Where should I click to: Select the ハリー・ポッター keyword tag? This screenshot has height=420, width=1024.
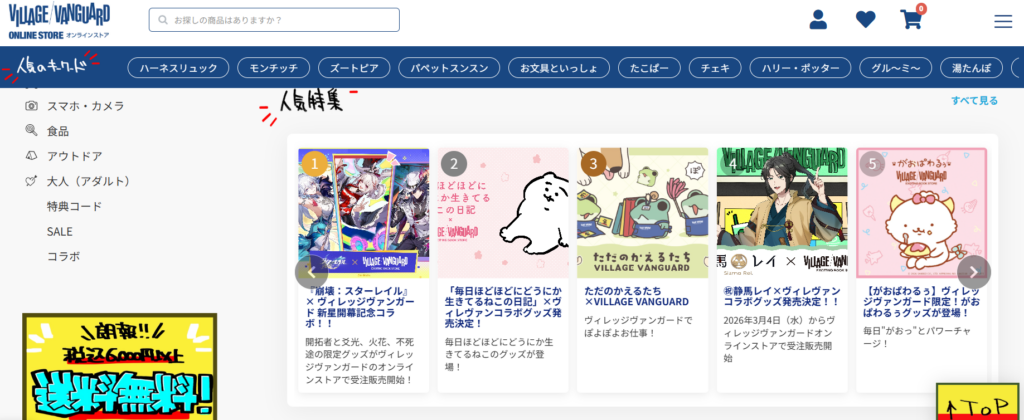tap(800, 67)
